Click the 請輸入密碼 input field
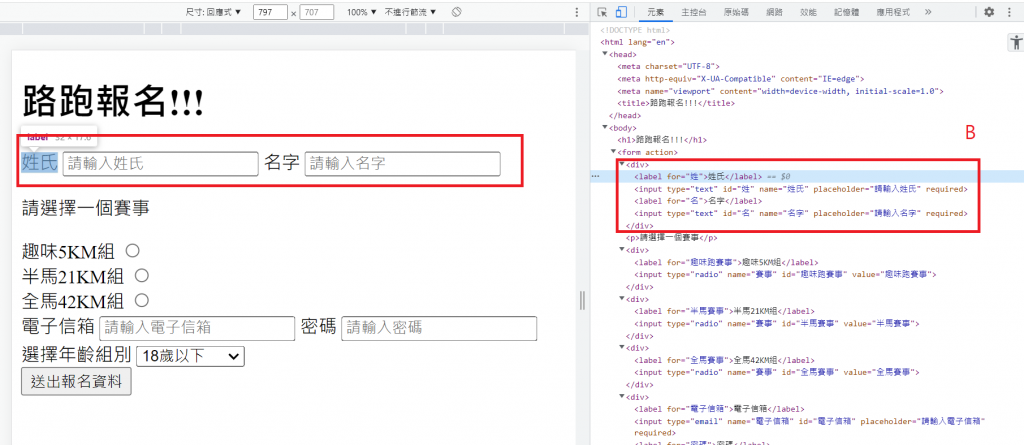 pyautogui.click(x=439, y=328)
